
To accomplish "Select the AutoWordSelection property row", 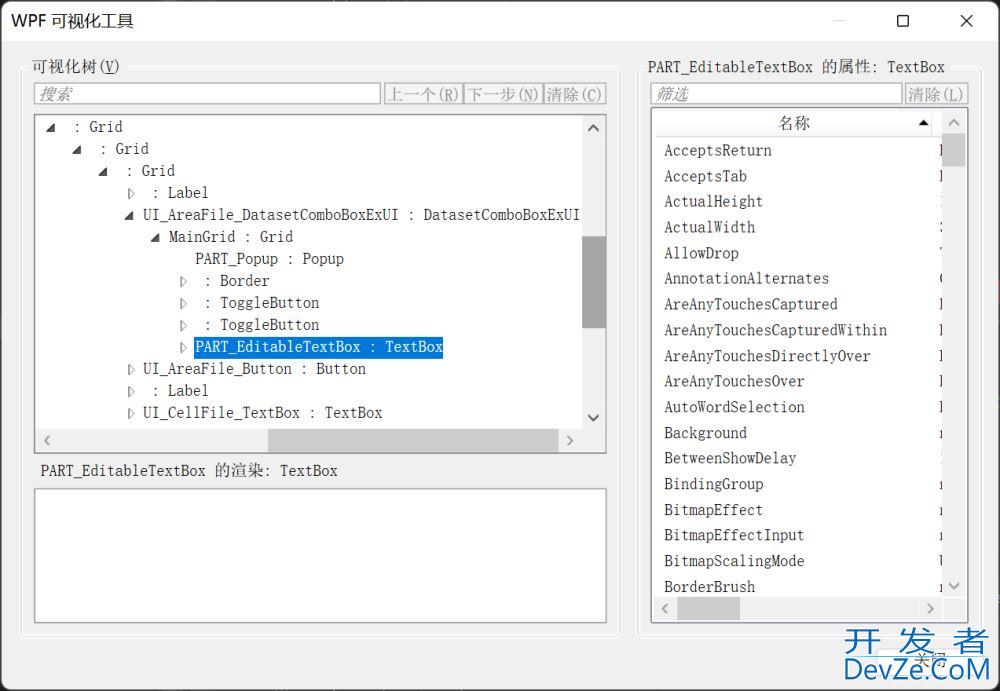I will [798, 407].
